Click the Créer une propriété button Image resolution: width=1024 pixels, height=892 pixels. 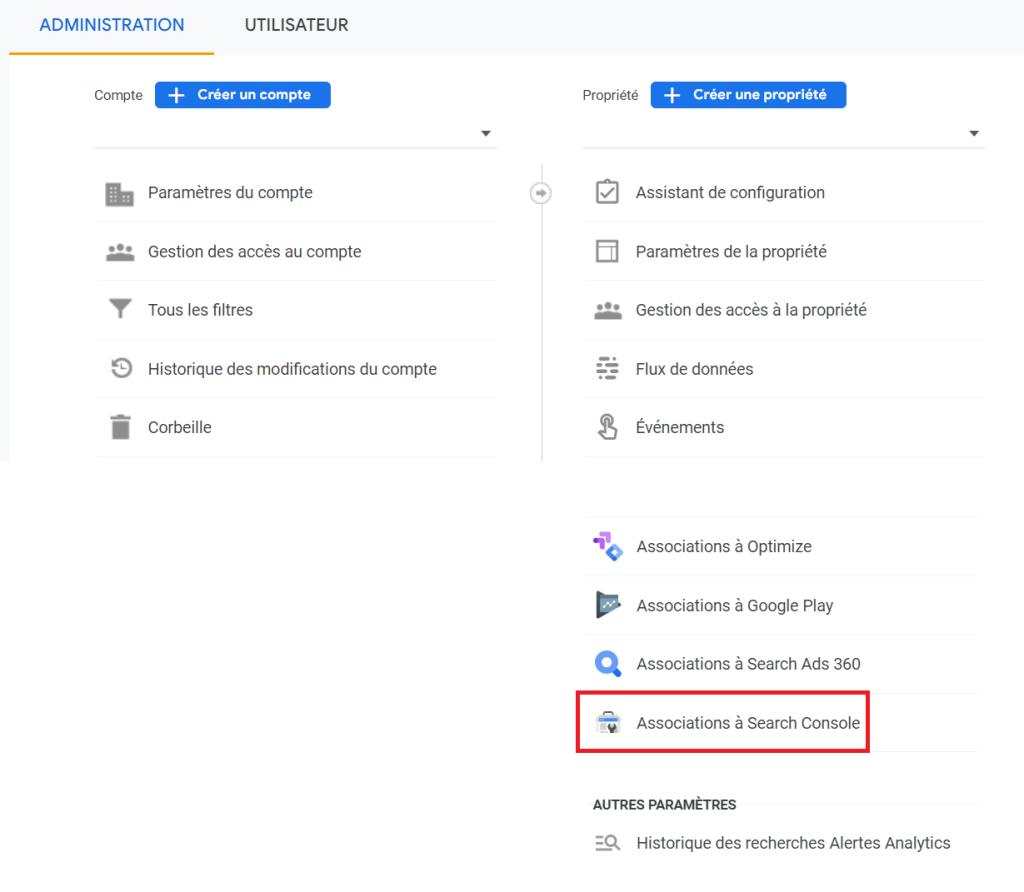(748, 95)
